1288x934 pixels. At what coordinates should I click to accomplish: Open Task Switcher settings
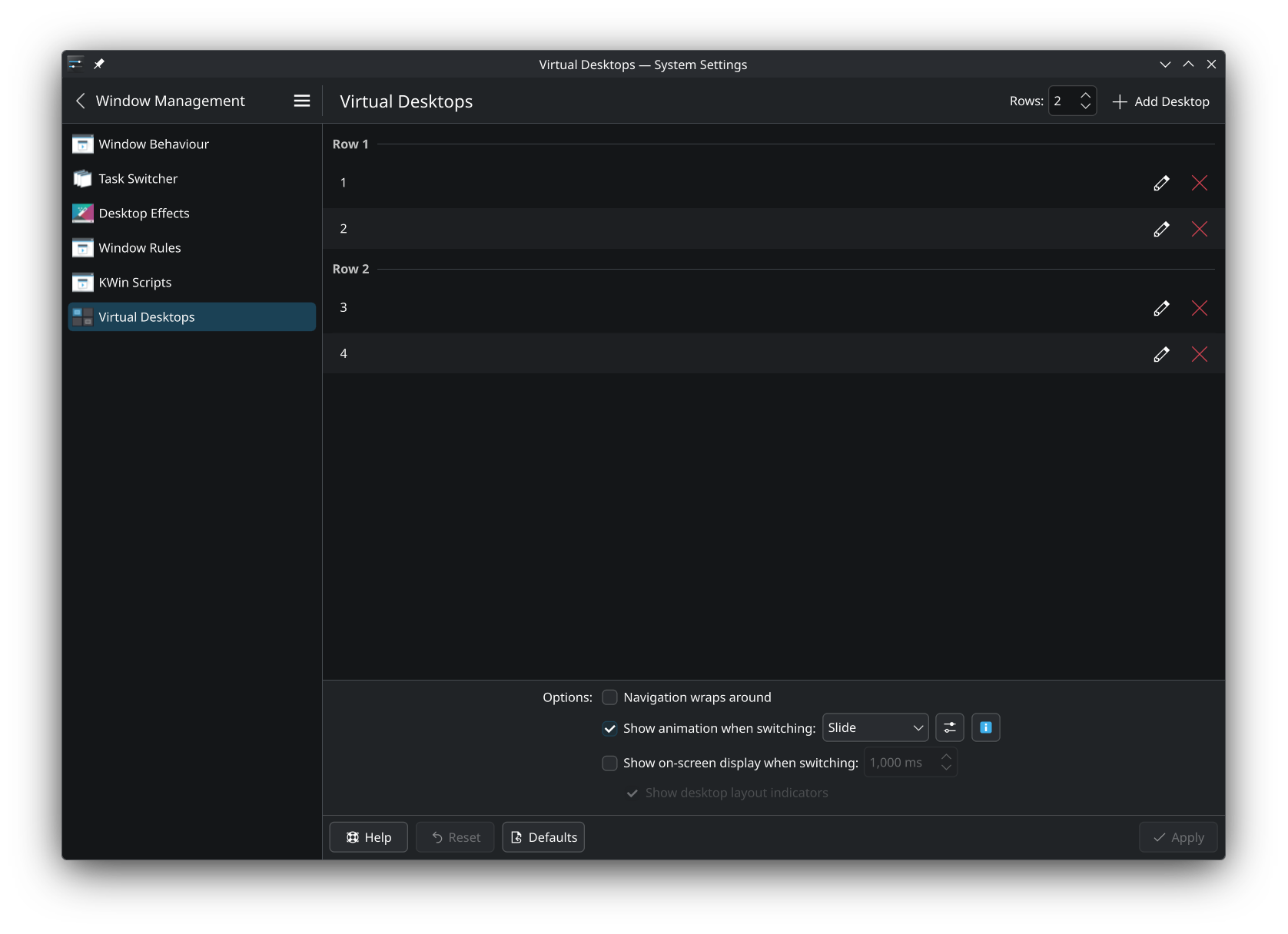[192, 179]
